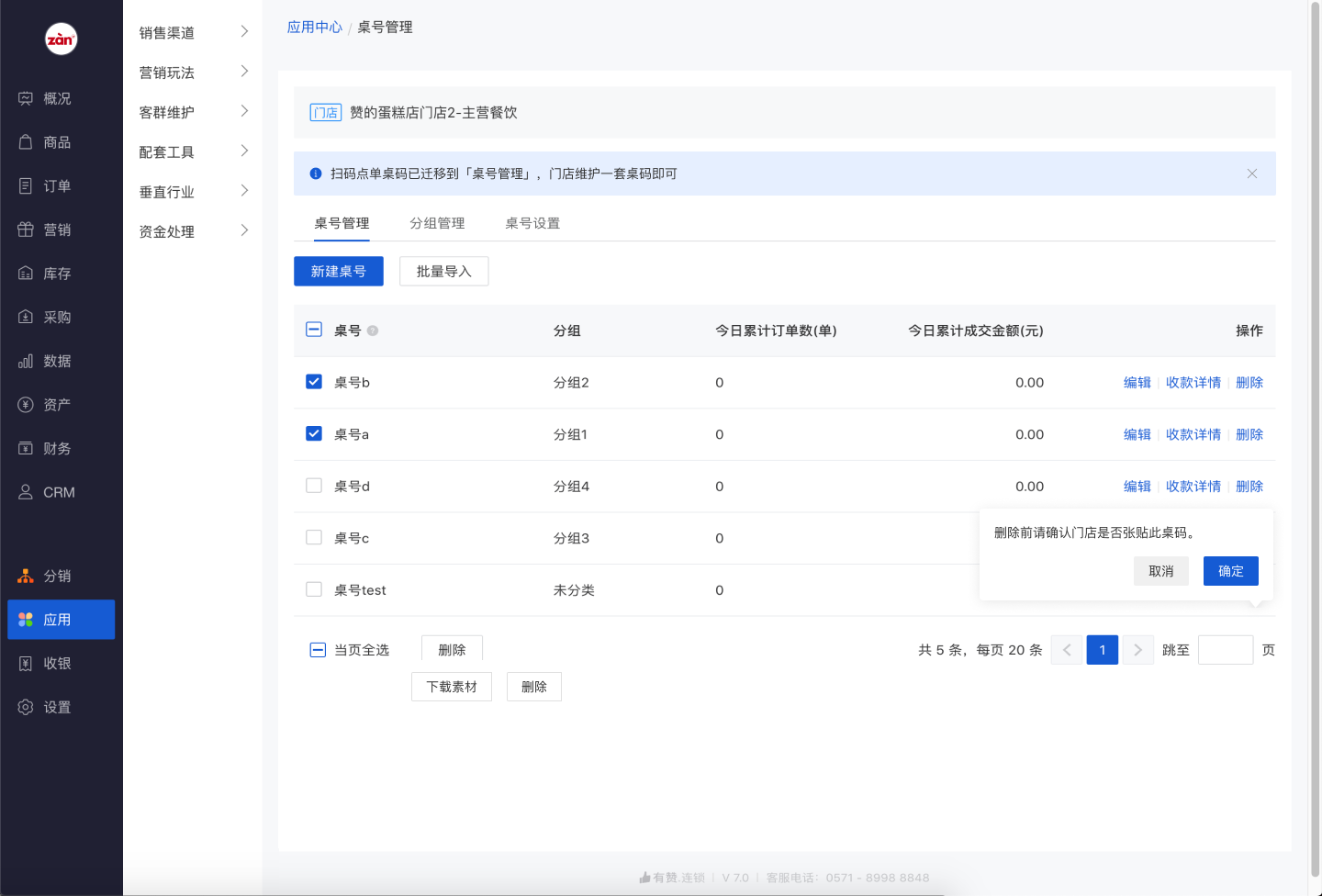Click 删除 button next to 下载素材
Screen dimensions: 1322x896
[534, 687]
